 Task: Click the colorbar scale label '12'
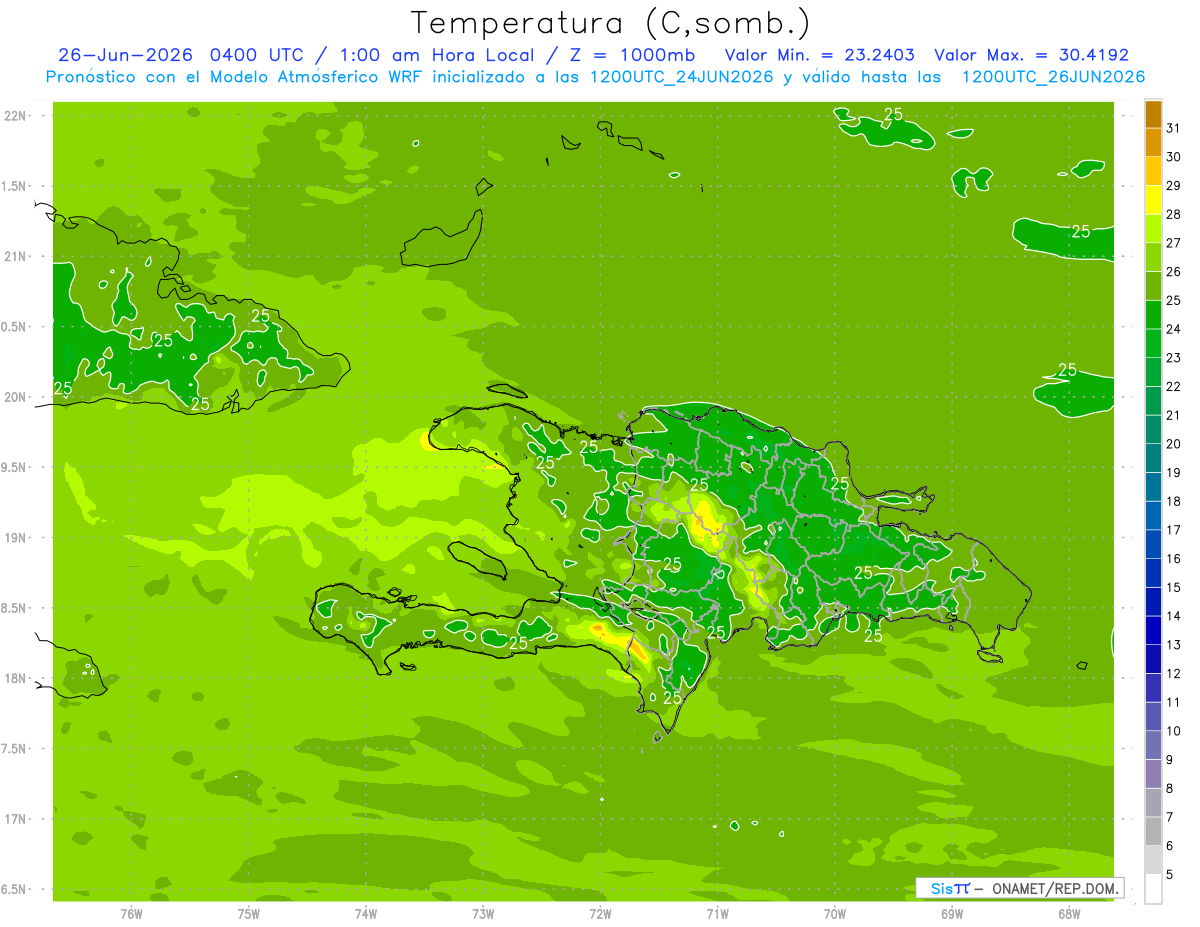(x=1173, y=674)
